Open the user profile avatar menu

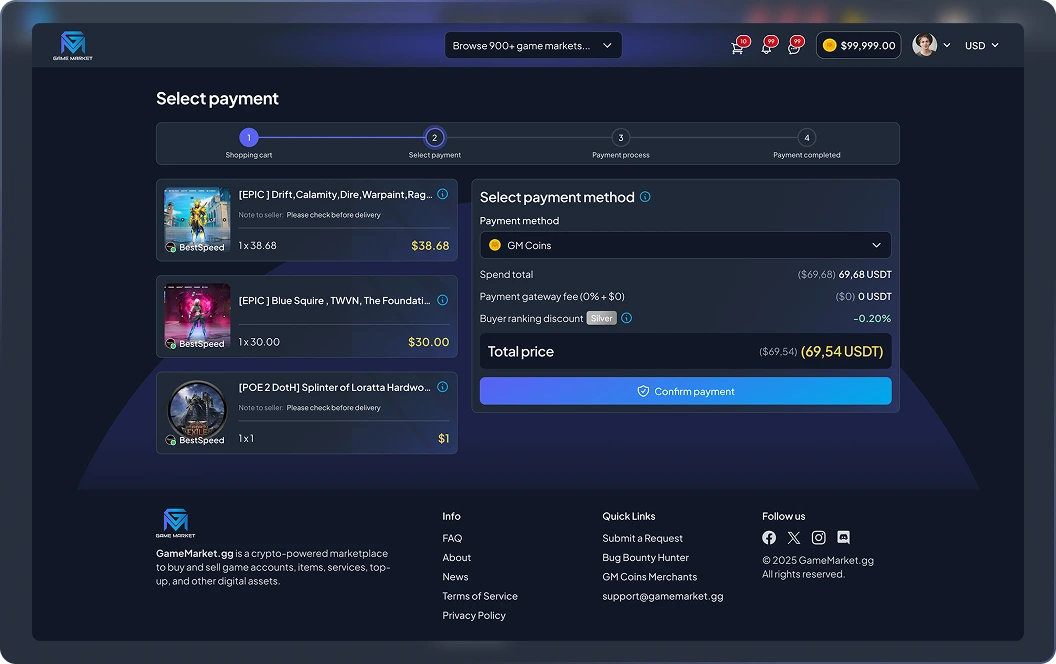(x=930, y=45)
